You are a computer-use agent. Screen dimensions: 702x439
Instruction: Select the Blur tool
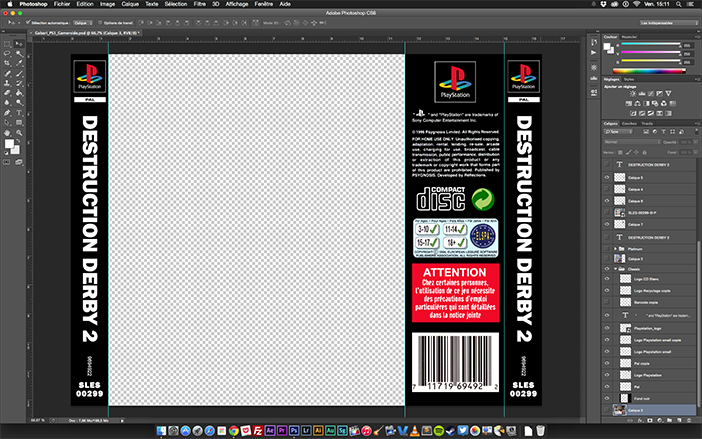[7, 103]
